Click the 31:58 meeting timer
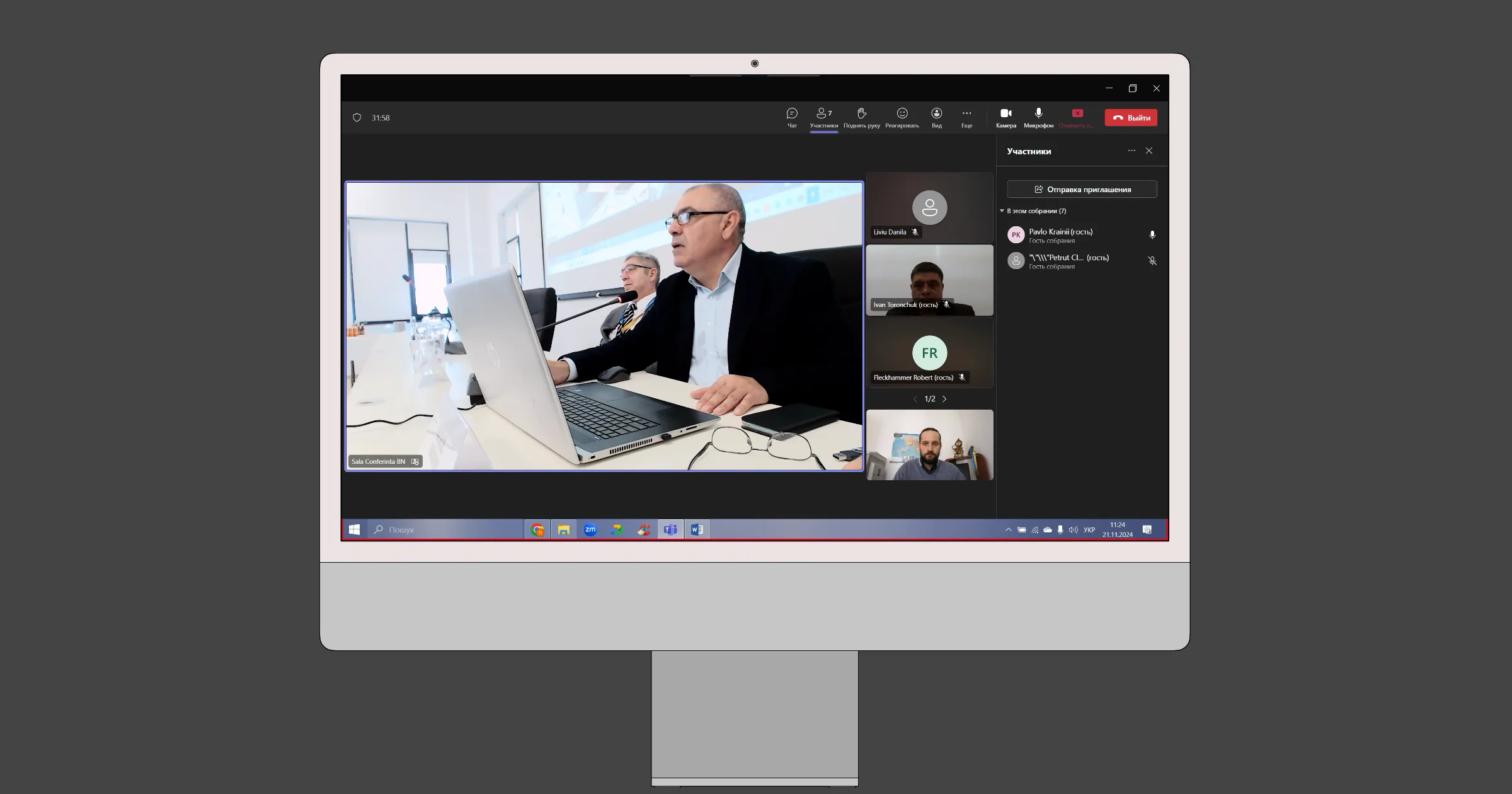Image resolution: width=1512 pixels, height=794 pixels. pos(381,118)
